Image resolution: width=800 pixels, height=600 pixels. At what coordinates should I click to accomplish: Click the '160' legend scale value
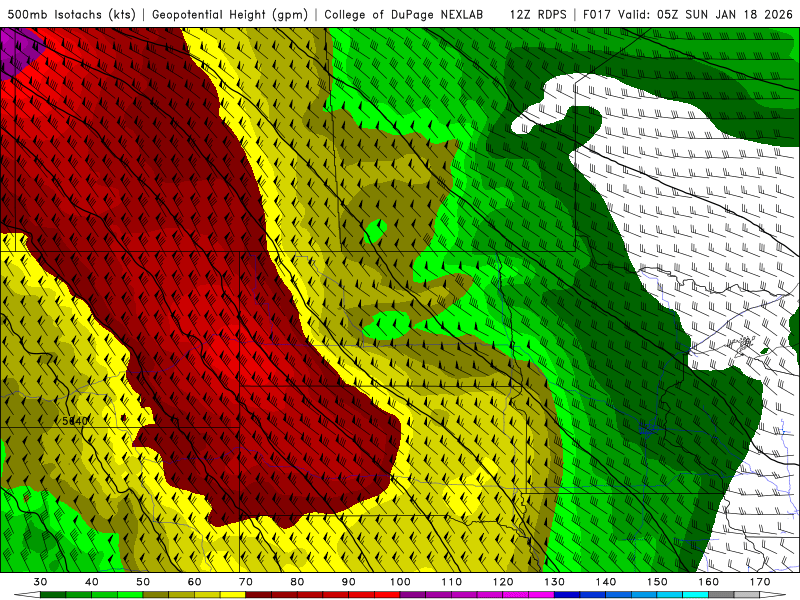(709, 582)
